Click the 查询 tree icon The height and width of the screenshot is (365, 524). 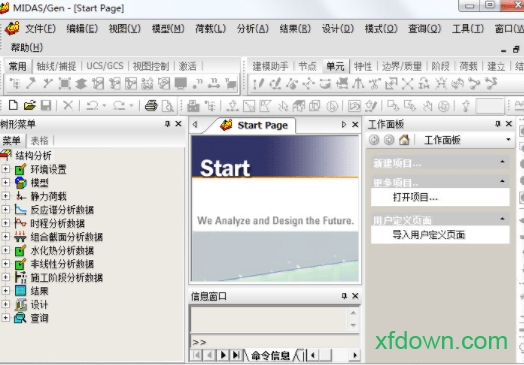[x=20, y=318]
